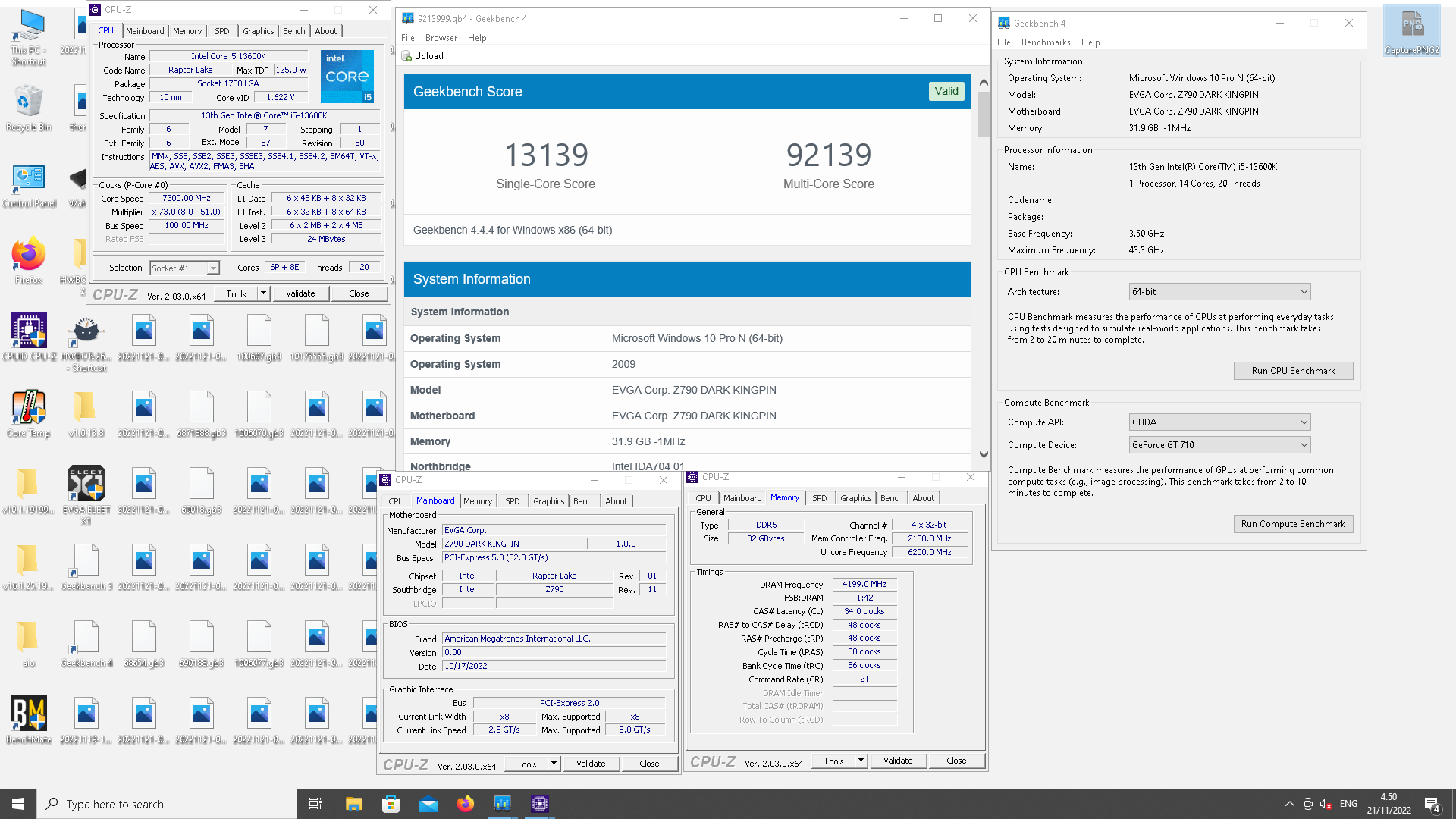The width and height of the screenshot is (1456, 819).
Task: Open File Explorer from the taskbar
Action: coord(353,804)
